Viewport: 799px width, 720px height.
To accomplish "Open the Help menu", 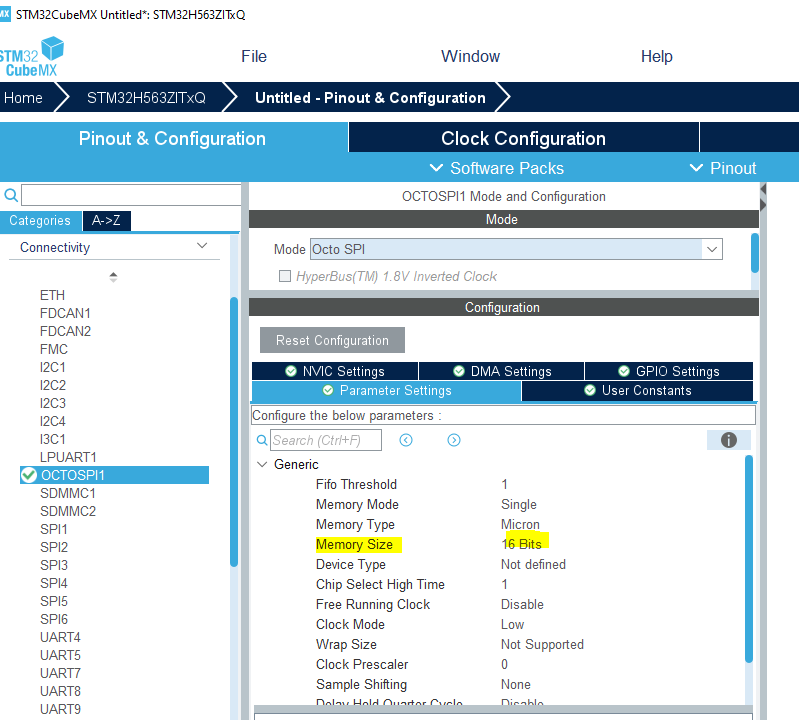I will click(x=656, y=56).
